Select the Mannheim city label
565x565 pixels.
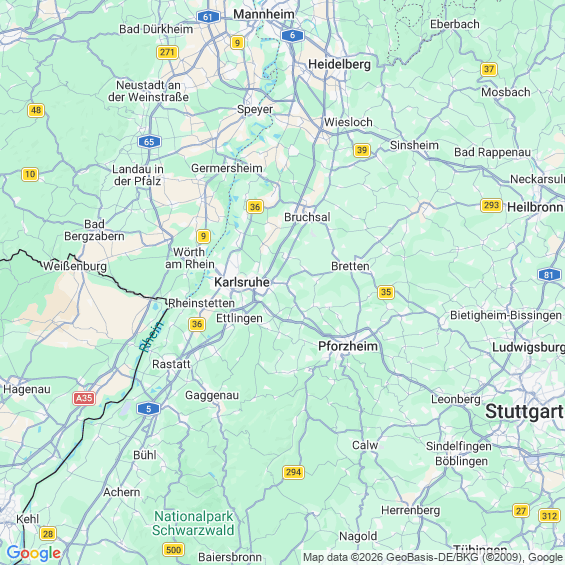[x=264, y=14]
